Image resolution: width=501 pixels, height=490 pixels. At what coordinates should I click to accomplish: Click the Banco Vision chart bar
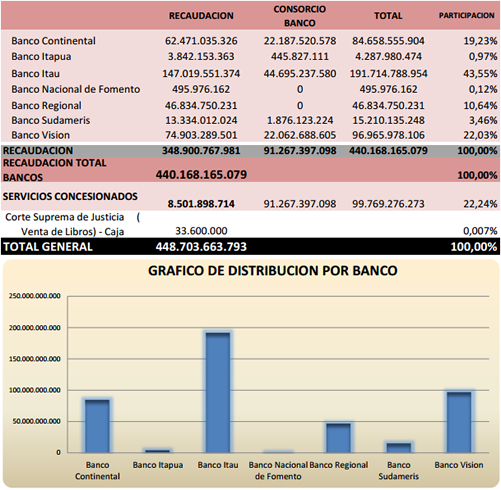pyautogui.click(x=459, y=422)
